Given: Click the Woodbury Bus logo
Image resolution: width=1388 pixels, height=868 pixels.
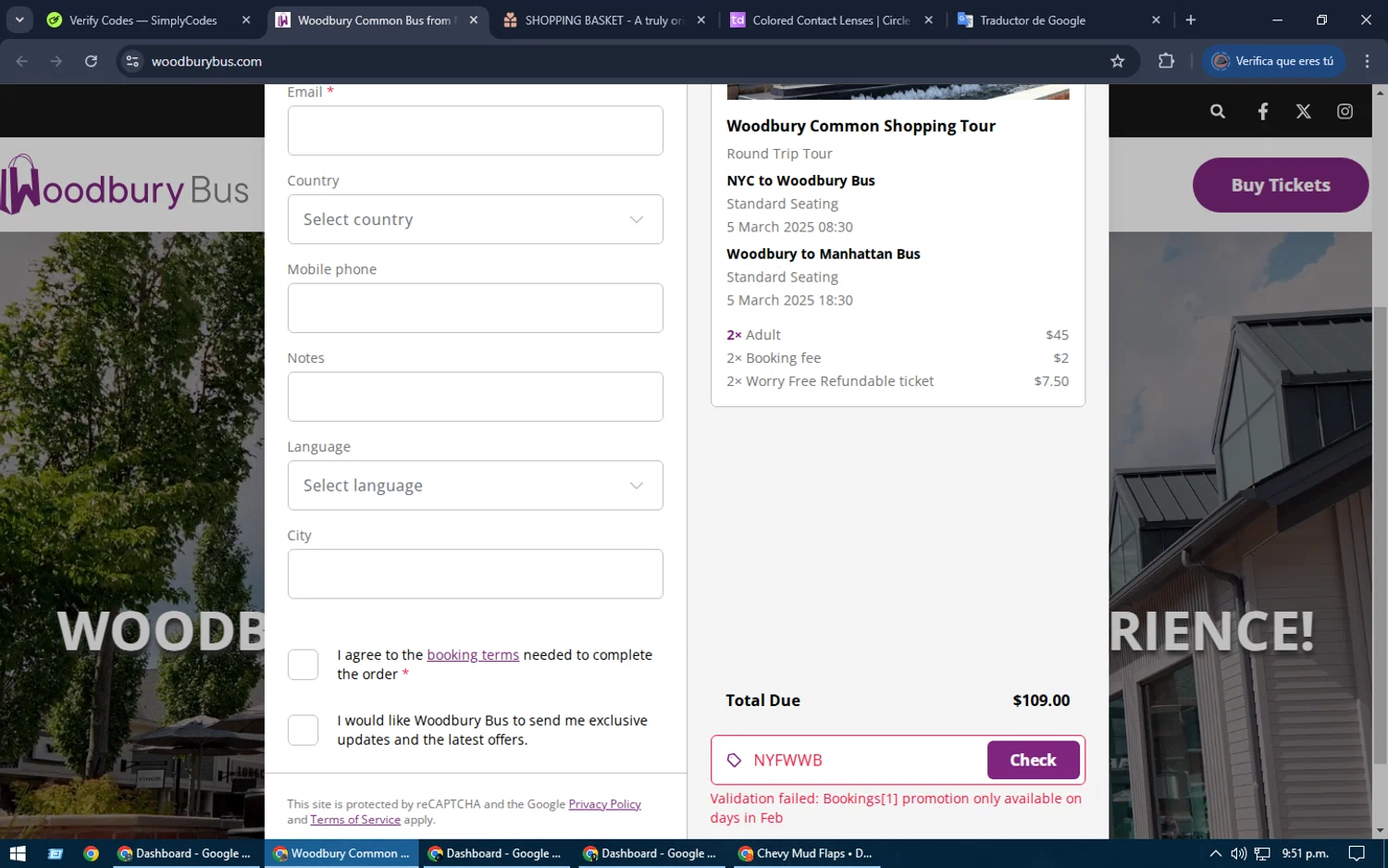Looking at the screenshot, I should click(x=127, y=185).
